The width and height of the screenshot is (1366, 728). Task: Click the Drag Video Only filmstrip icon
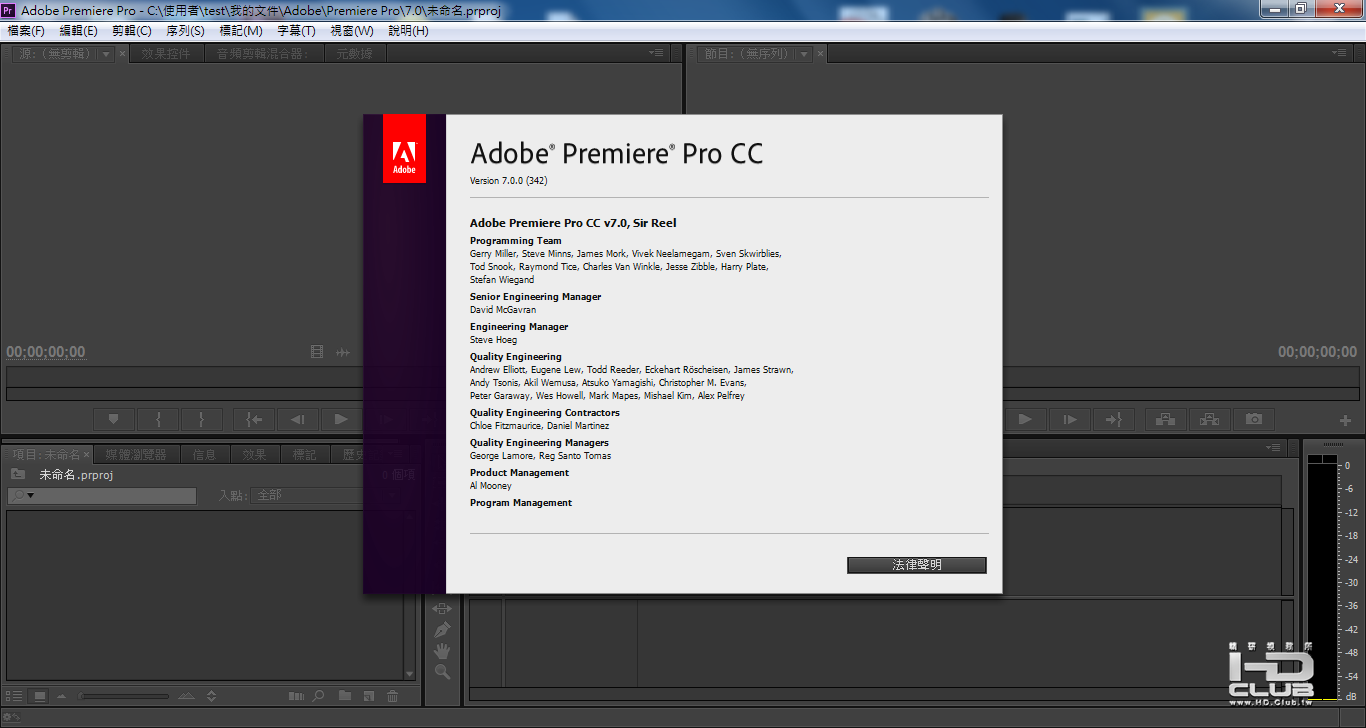coord(318,352)
